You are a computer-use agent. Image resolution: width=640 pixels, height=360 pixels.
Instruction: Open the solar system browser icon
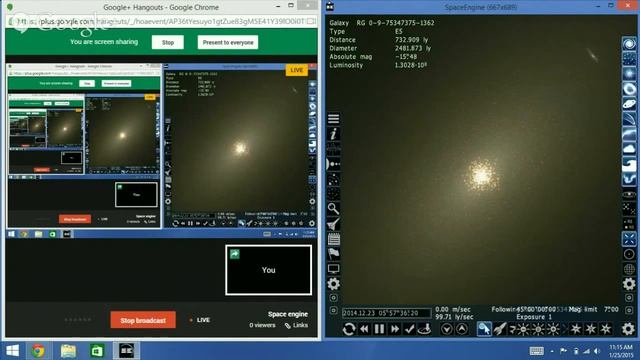[333, 164]
